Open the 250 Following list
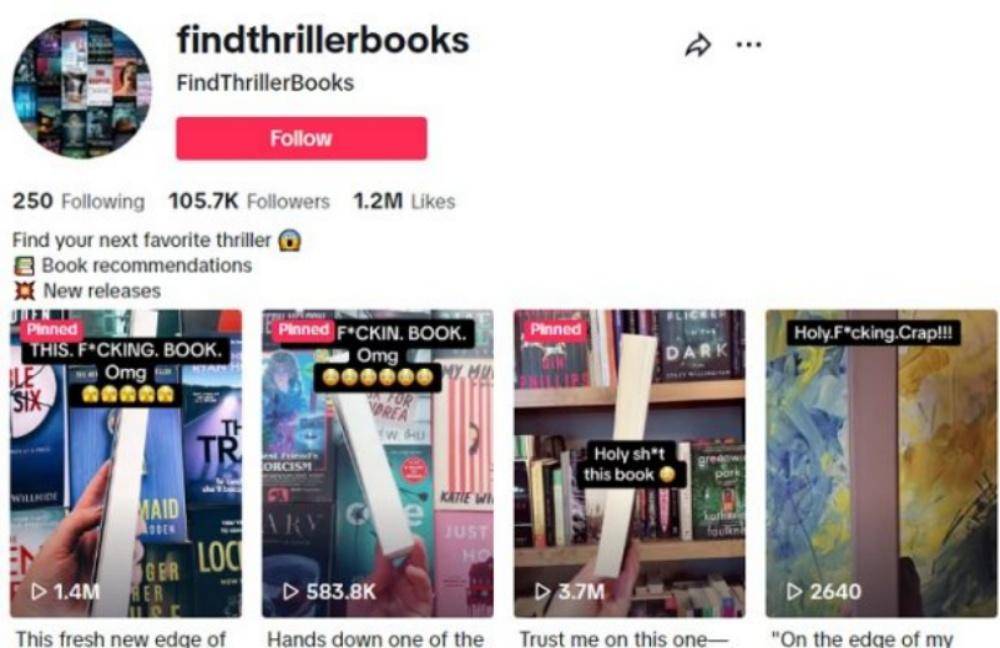1000x648 pixels. [78, 202]
